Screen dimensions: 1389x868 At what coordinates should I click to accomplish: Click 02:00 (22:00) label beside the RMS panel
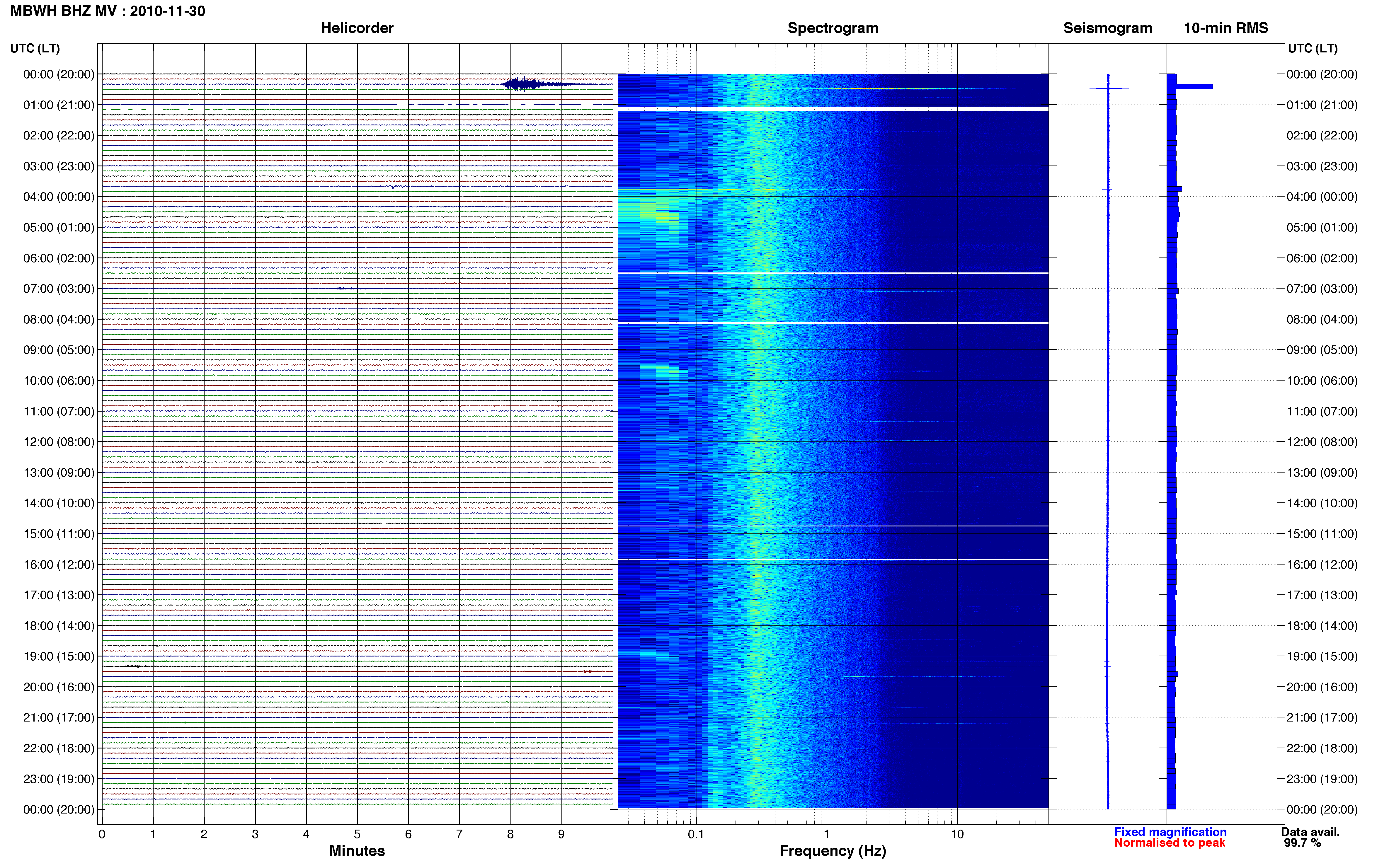(x=1322, y=135)
